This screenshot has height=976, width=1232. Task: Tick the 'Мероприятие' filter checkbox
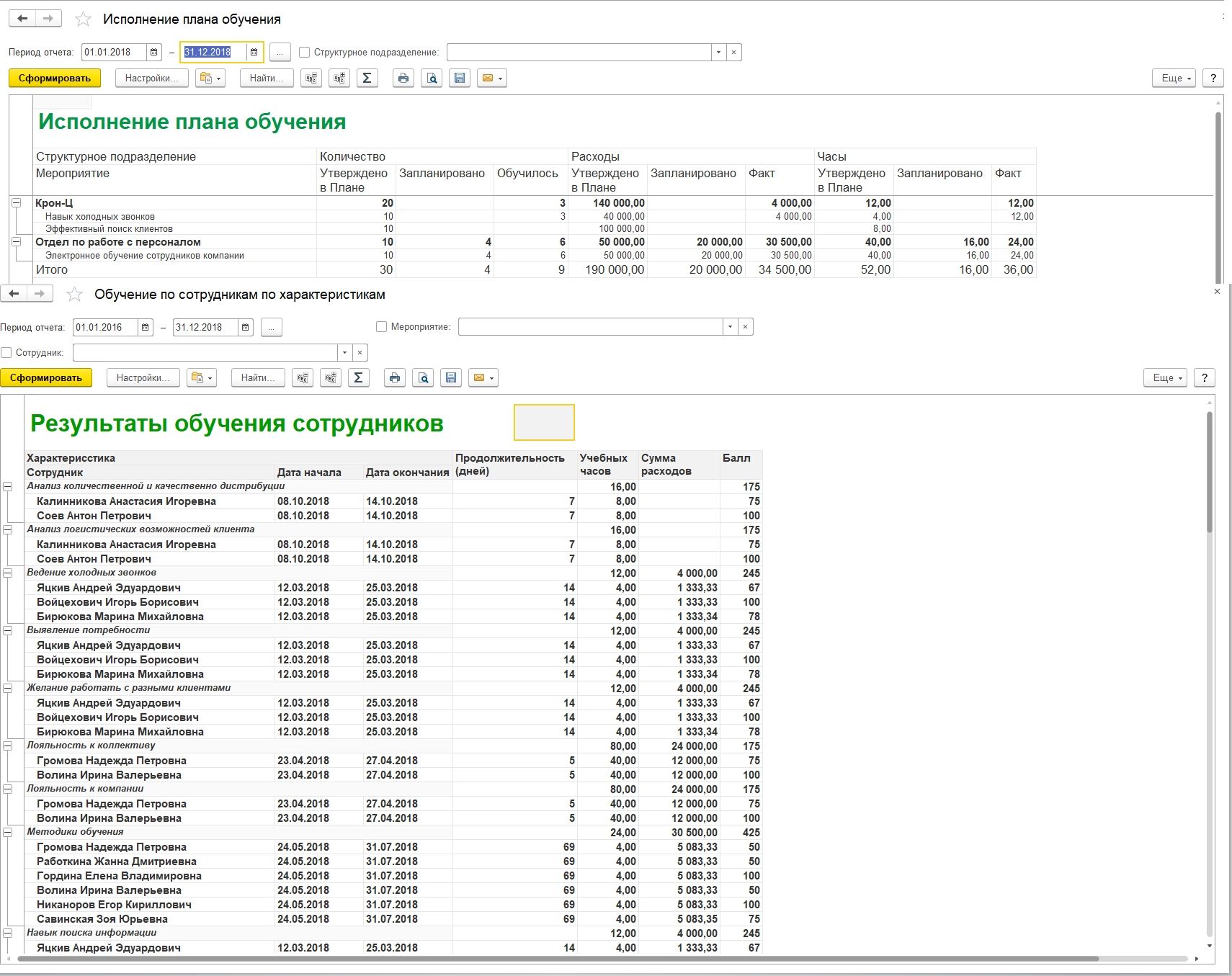pyautogui.click(x=382, y=327)
